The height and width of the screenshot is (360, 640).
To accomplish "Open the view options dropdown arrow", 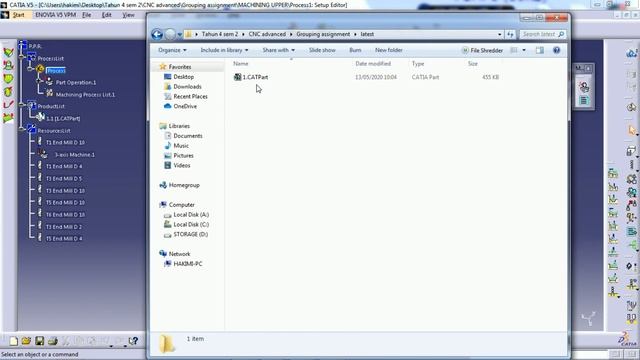I will [524, 50].
